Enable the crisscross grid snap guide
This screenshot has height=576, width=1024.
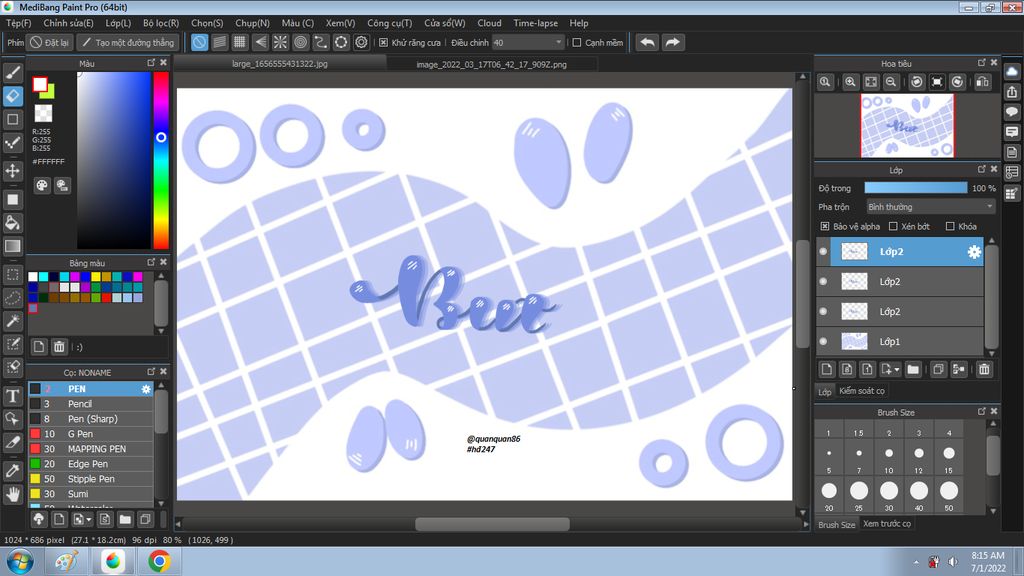click(240, 42)
